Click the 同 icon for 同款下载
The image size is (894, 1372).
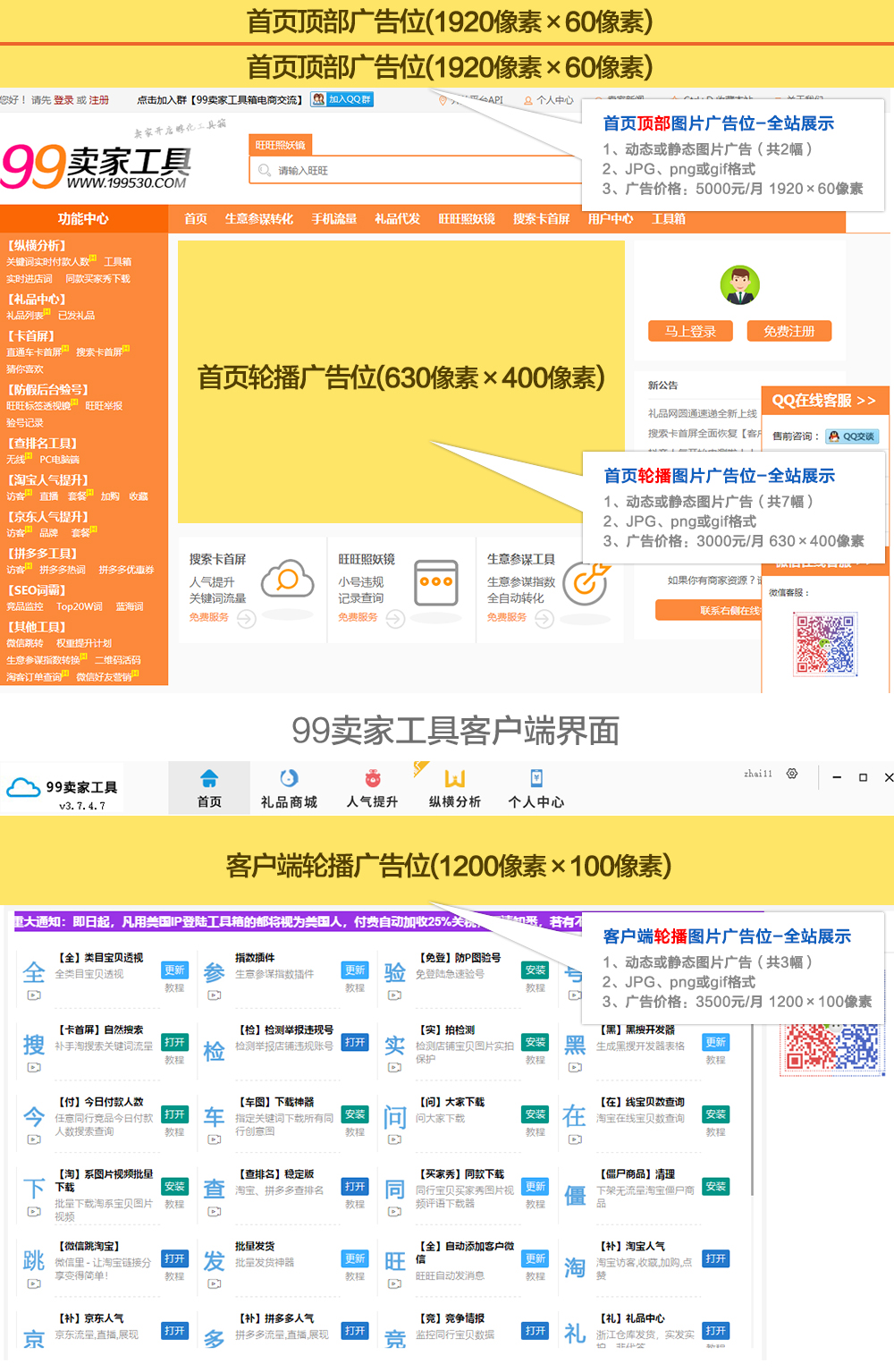(395, 1190)
